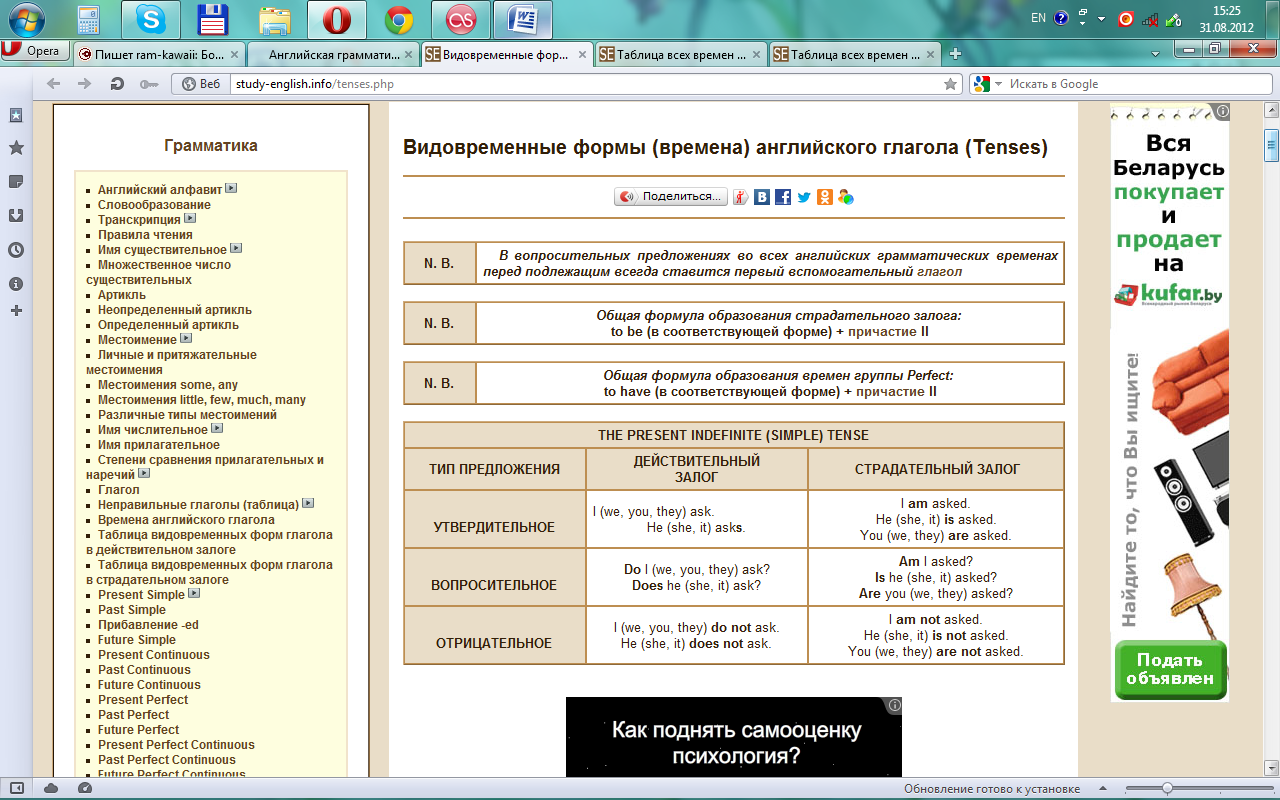Viewport: 1280px width, 800px height.
Task: Click 'Подать объявлен' green ad button
Action: click(1170, 669)
